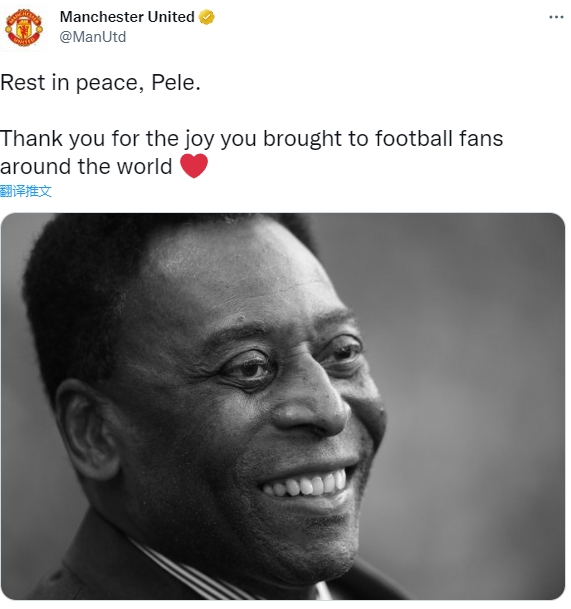Click the man's smiling teeth in the photo

[x=305, y=484]
